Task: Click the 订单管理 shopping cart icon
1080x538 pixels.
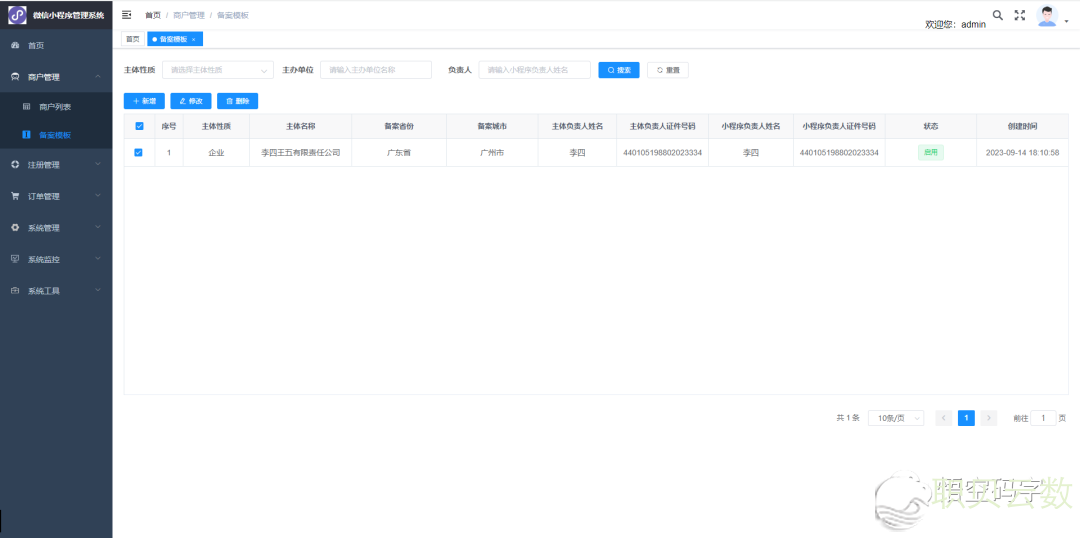Action: [x=15, y=196]
